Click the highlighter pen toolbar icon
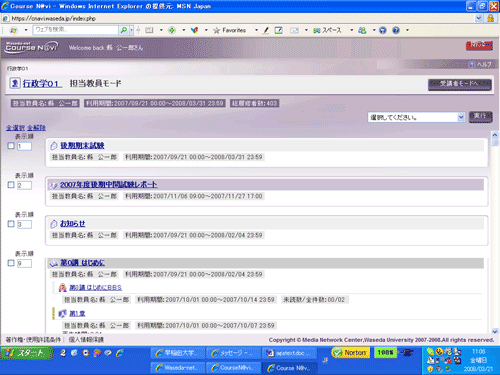 pos(266,31)
